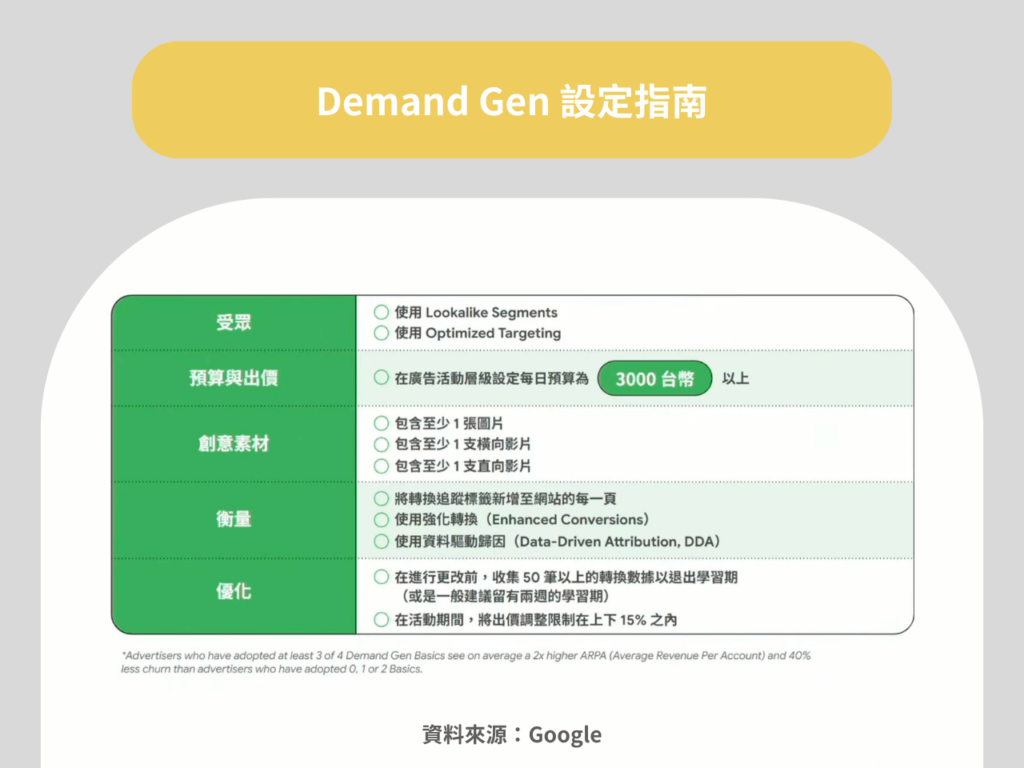Check the Optimized Targeting circle
This screenshot has width=1024, height=768.
[x=381, y=333]
